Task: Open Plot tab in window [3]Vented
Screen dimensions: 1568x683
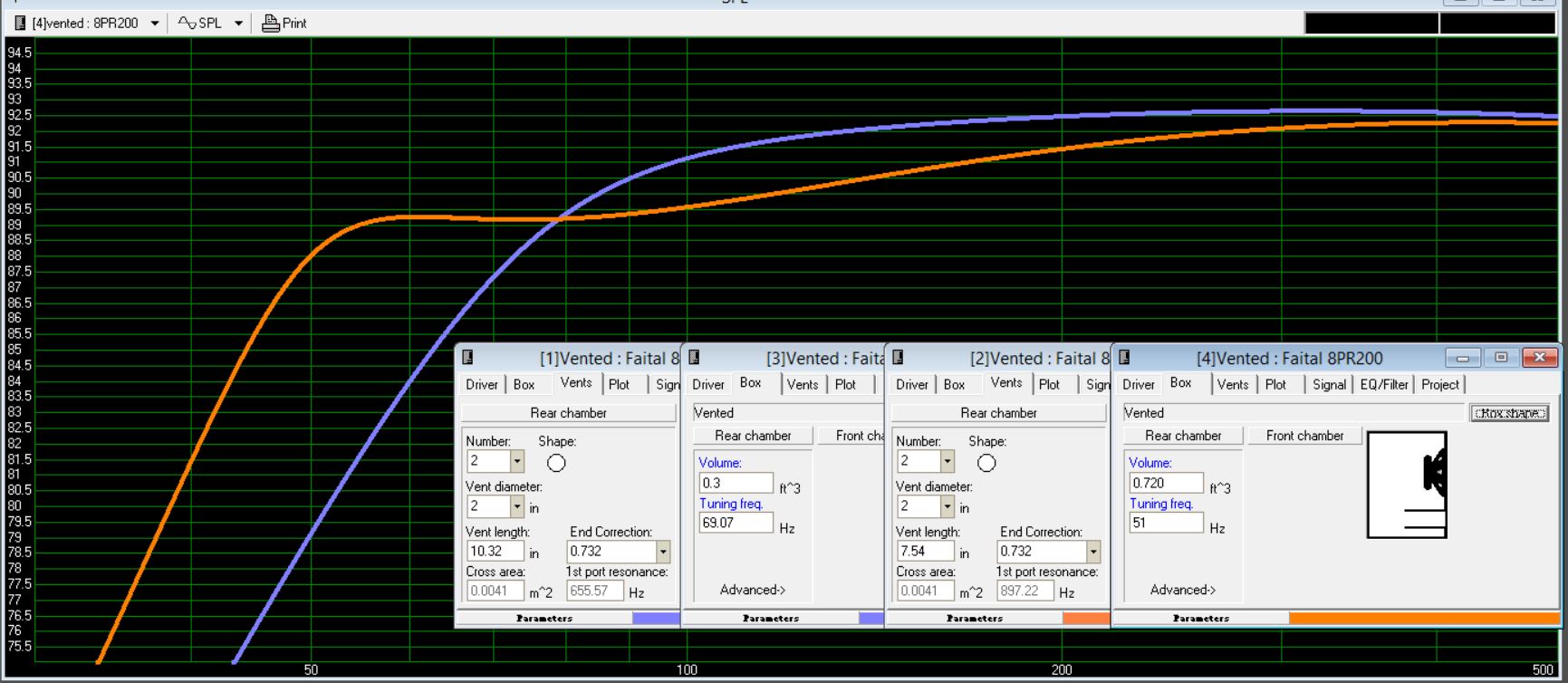Action: (845, 384)
